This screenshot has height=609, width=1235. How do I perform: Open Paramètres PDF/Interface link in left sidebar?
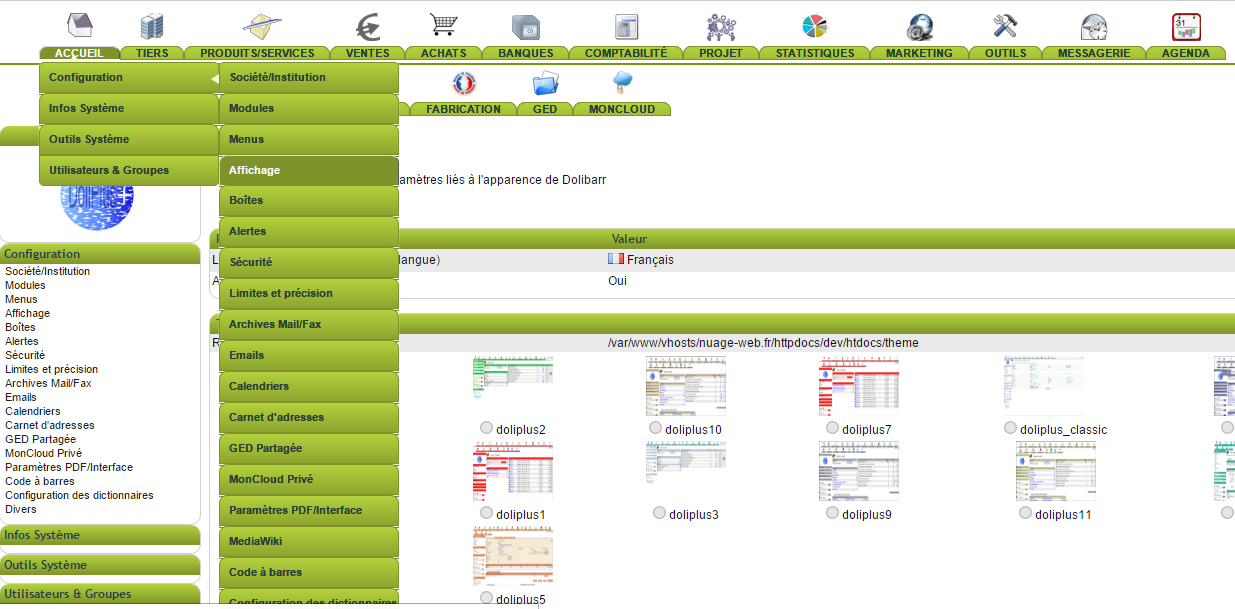click(x=69, y=467)
